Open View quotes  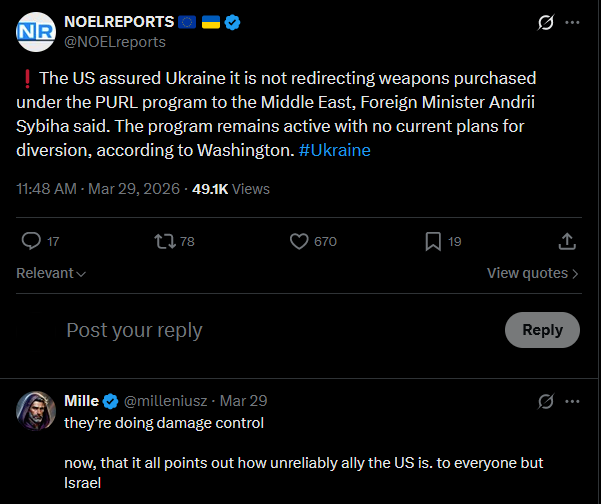tap(533, 273)
